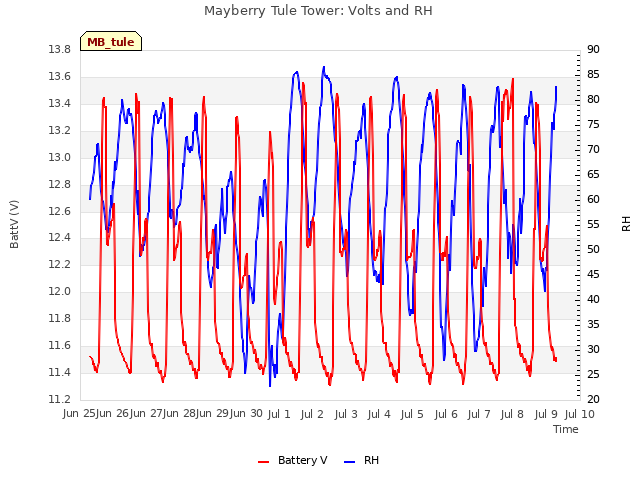Click the Jul 7 x-axis tick label
The width and height of the screenshot is (640, 480).
[479, 414]
